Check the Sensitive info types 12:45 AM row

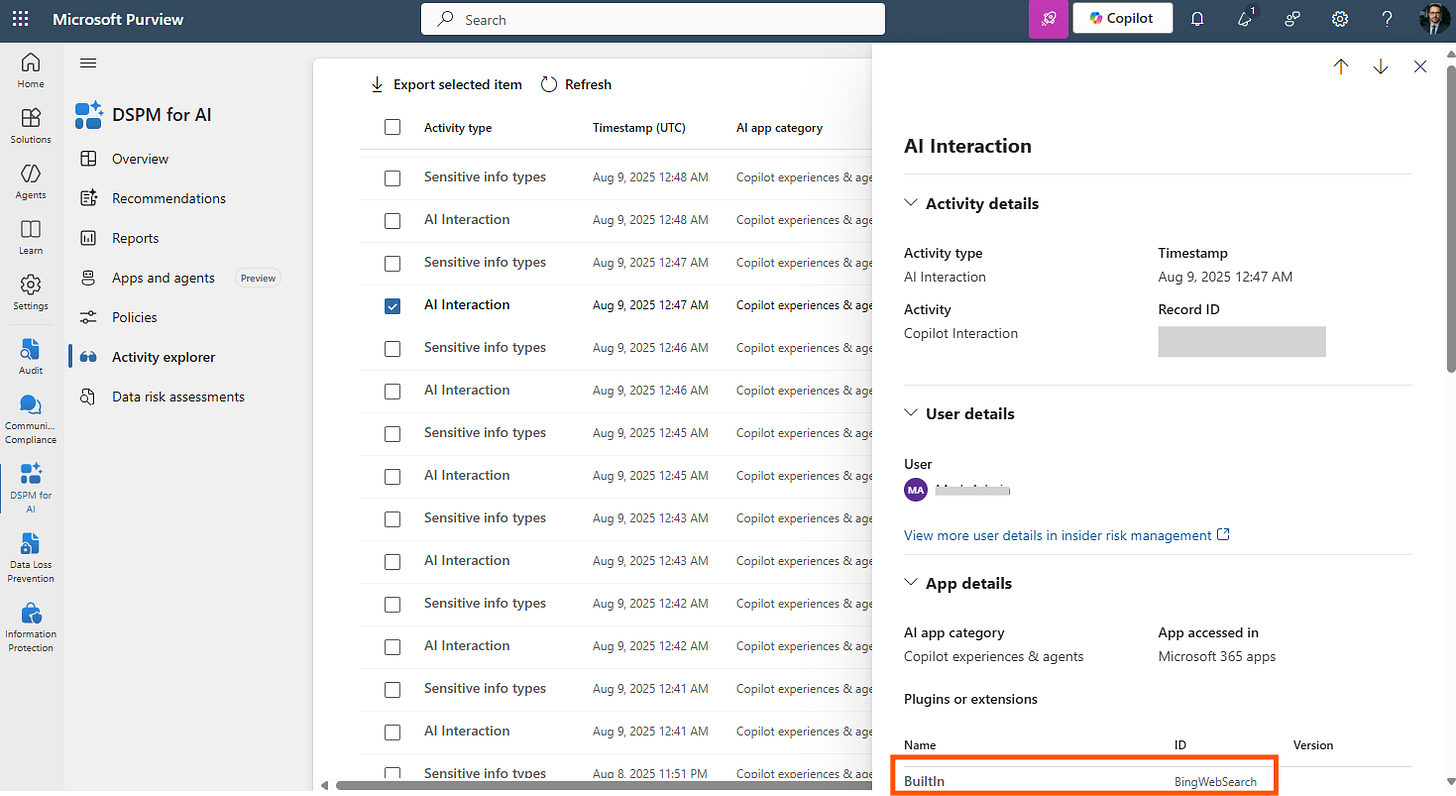coord(392,434)
